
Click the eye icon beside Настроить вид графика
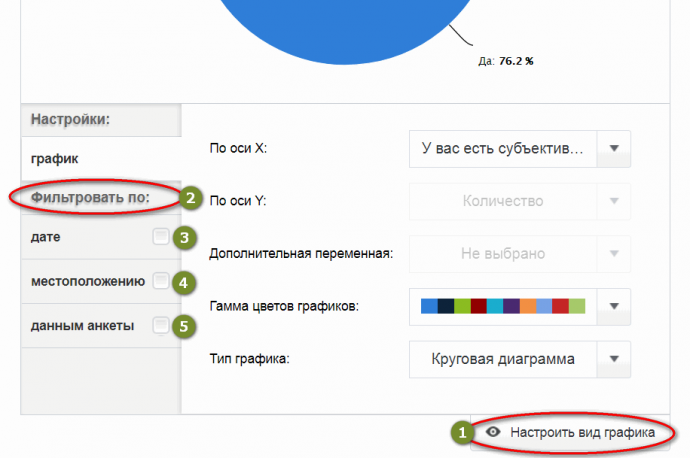(493, 432)
